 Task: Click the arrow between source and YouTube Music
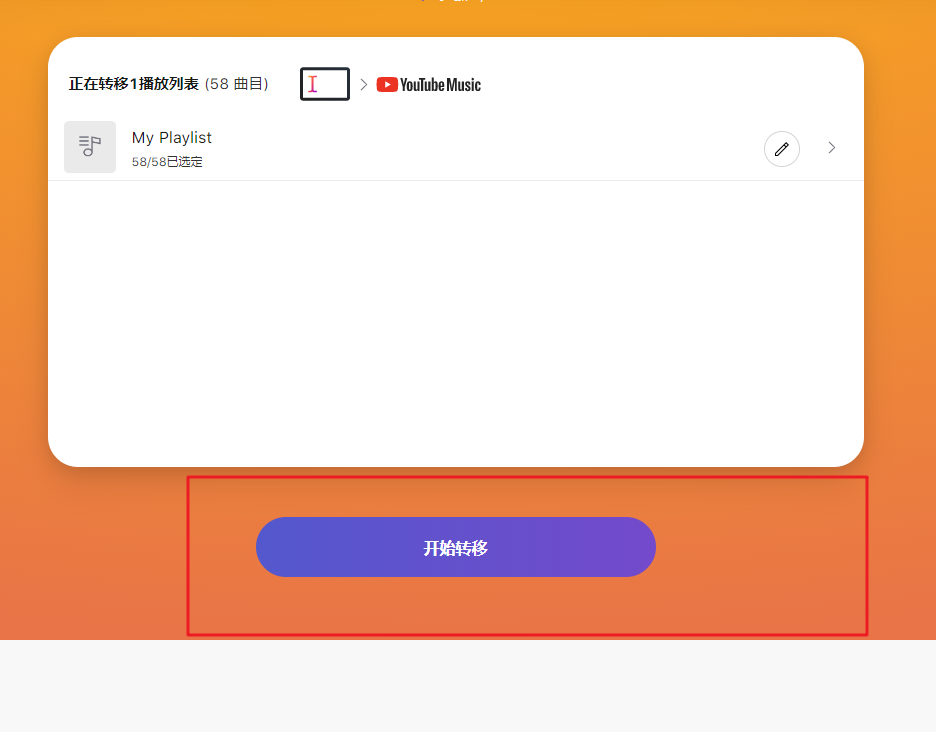click(x=364, y=85)
